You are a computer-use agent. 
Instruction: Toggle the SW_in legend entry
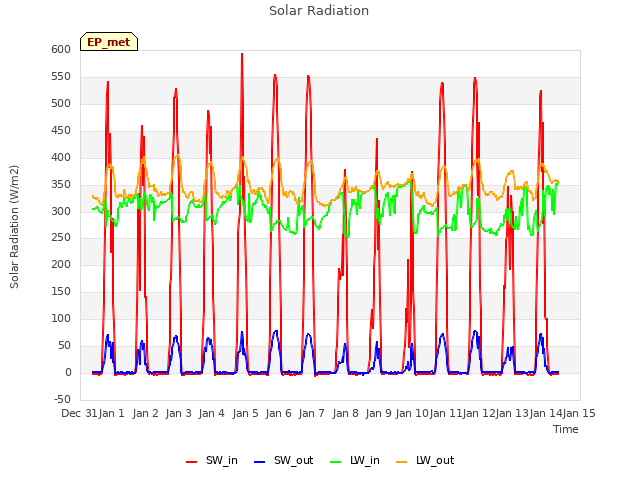(x=211, y=460)
